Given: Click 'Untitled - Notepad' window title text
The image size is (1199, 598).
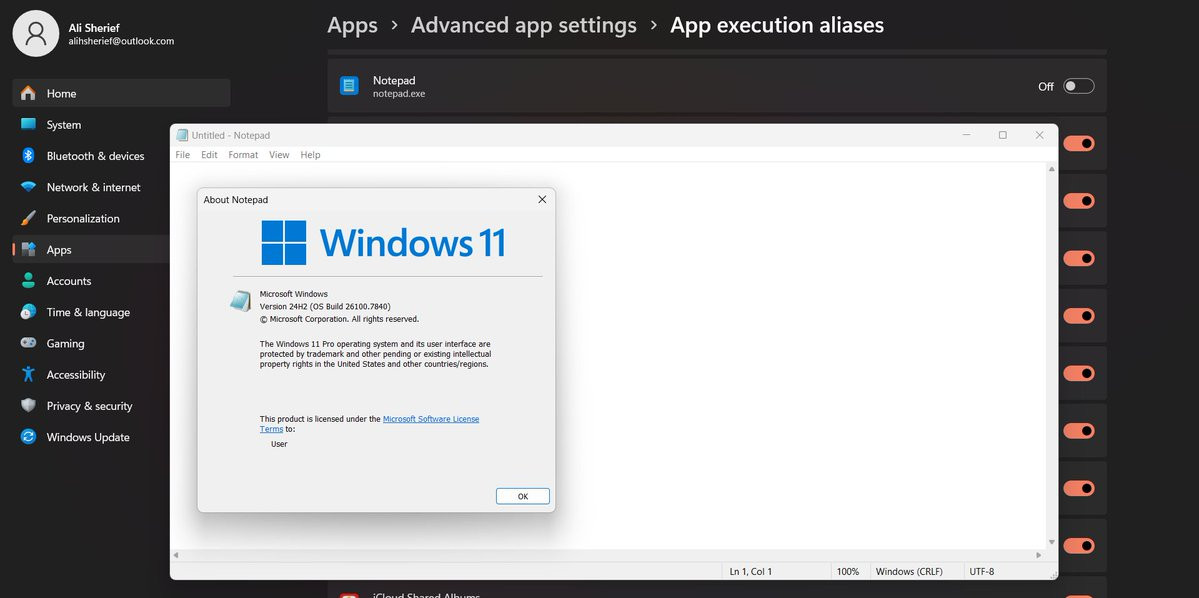Looking at the screenshot, I should click(231, 135).
